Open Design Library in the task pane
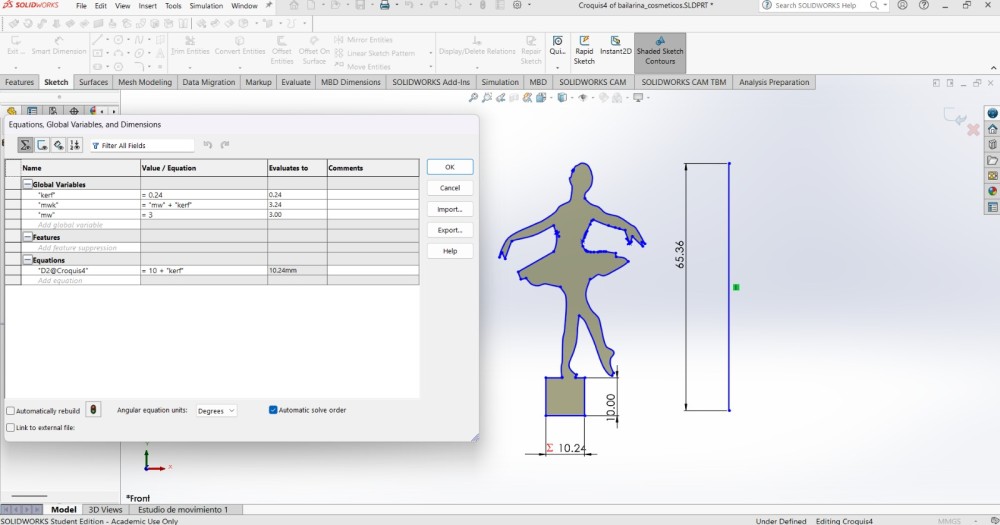The width and height of the screenshot is (1000, 525). tap(992, 145)
